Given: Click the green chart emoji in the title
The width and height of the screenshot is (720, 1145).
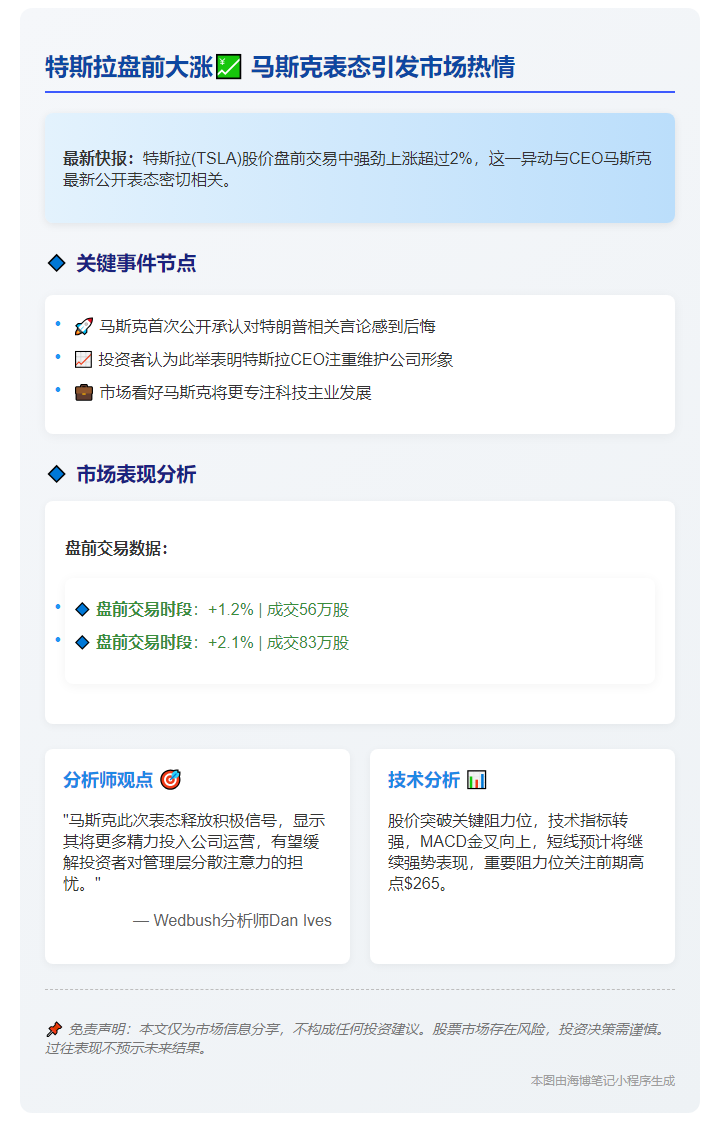Looking at the screenshot, I should tap(229, 66).
